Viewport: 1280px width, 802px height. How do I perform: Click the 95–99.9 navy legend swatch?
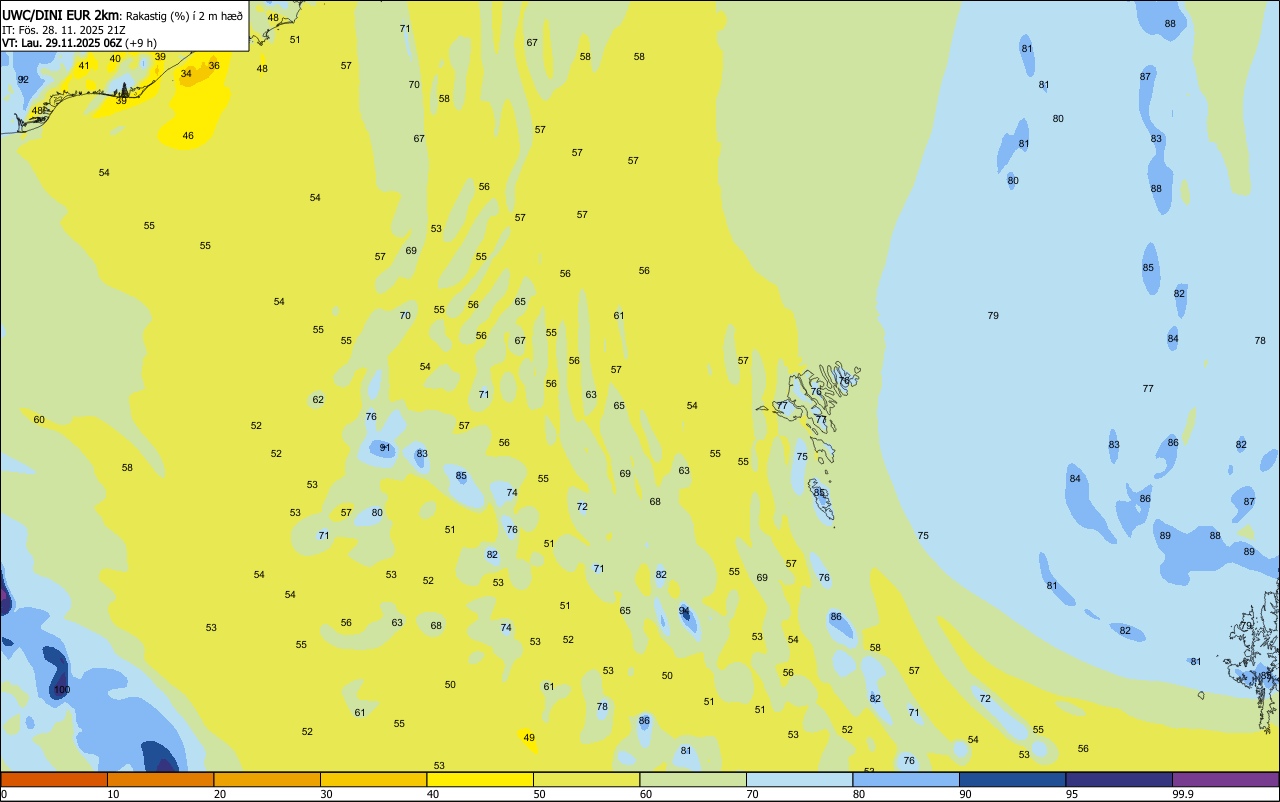point(1119,779)
